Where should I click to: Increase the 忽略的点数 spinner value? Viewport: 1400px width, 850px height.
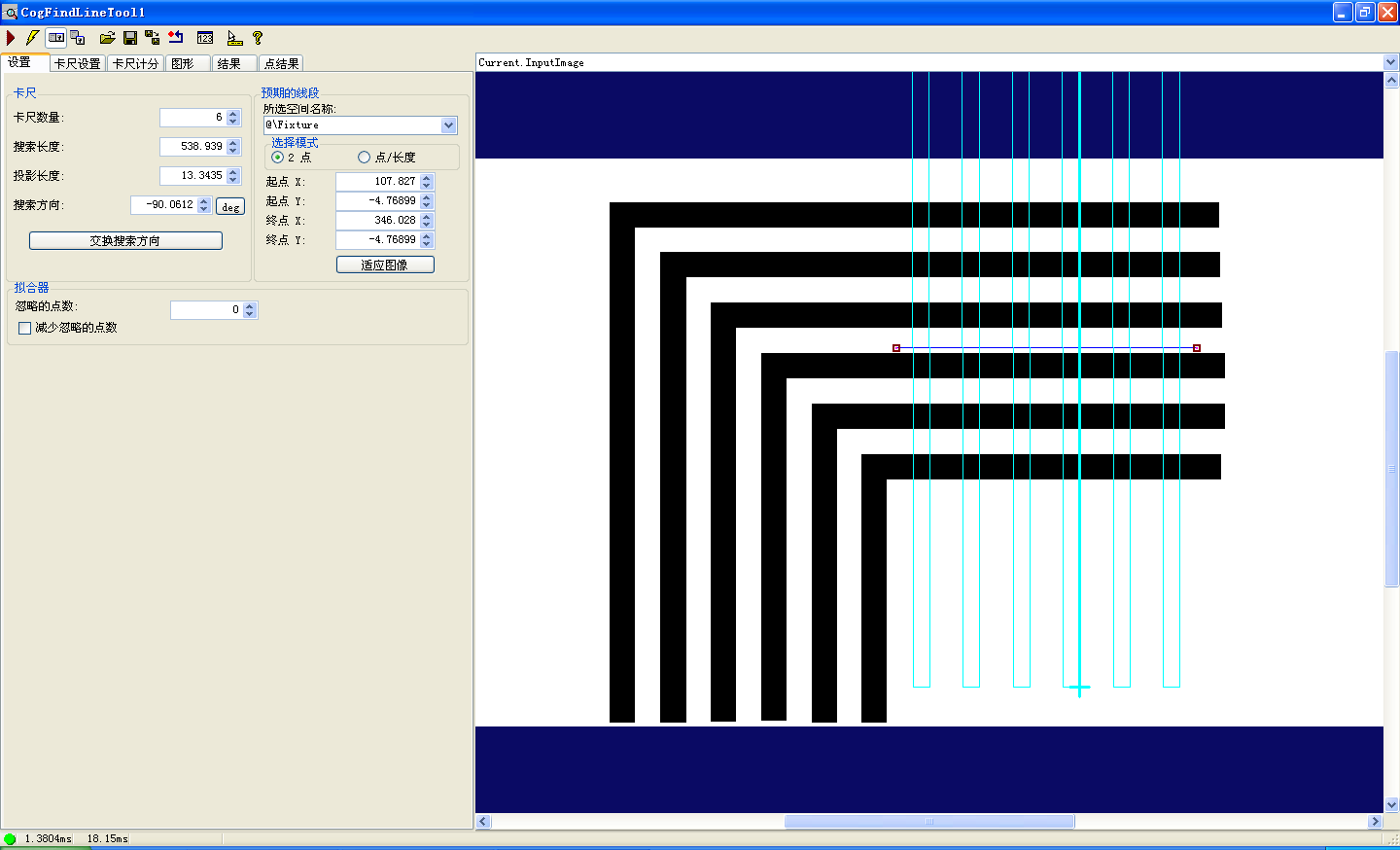pyautogui.click(x=250, y=306)
